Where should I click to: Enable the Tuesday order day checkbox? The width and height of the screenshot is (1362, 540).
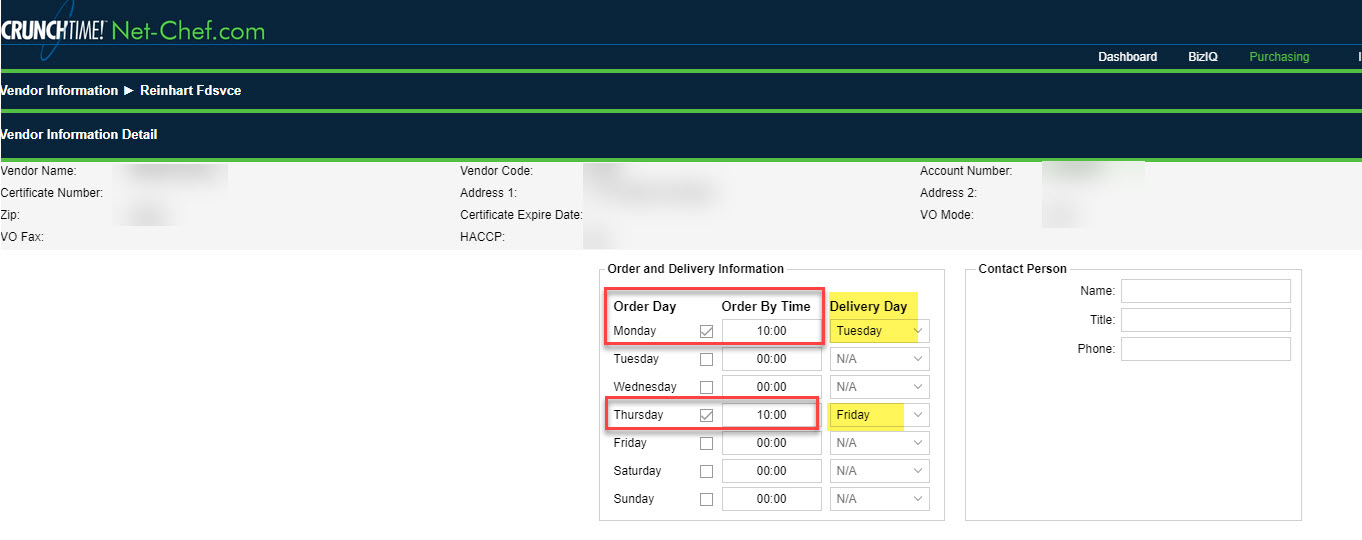pos(707,359)
